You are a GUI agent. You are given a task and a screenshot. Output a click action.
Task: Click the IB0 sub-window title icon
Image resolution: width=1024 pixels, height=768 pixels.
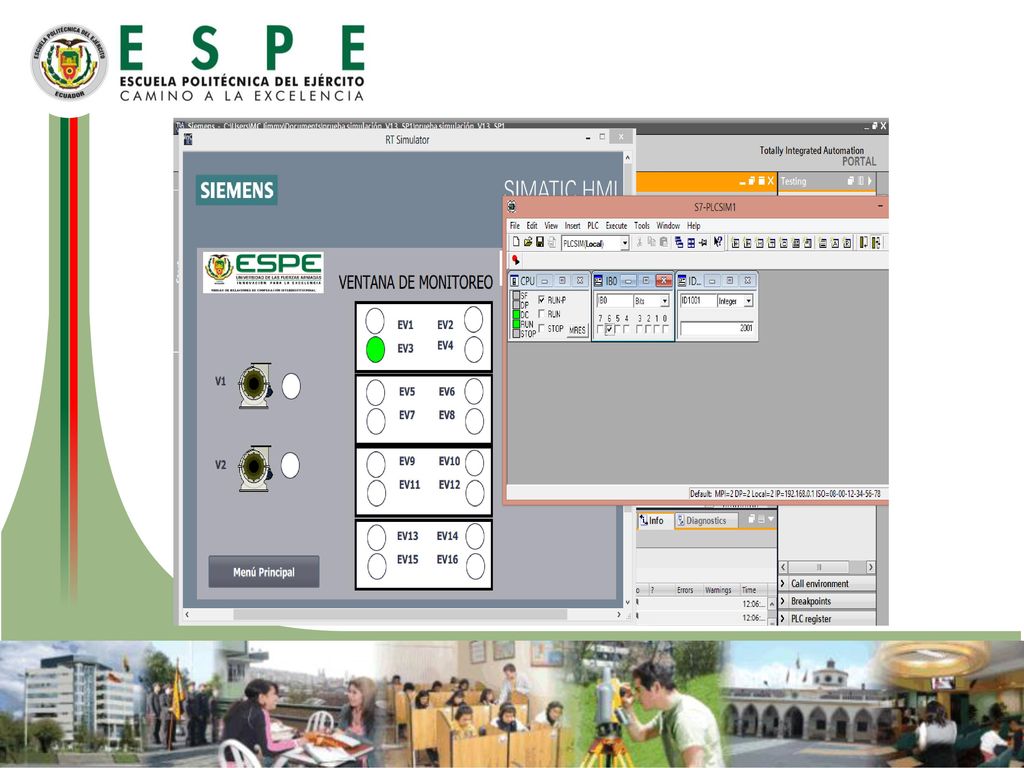(598, 281)
